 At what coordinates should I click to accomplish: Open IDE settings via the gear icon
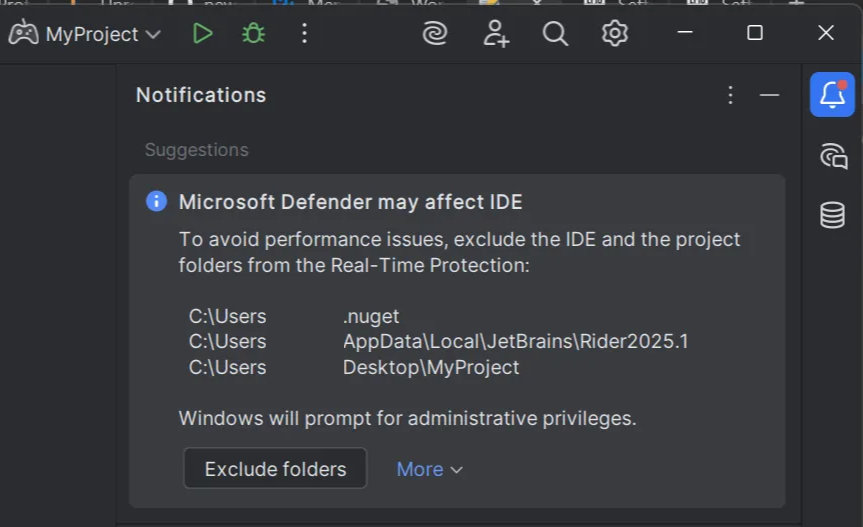pos(614,34)
